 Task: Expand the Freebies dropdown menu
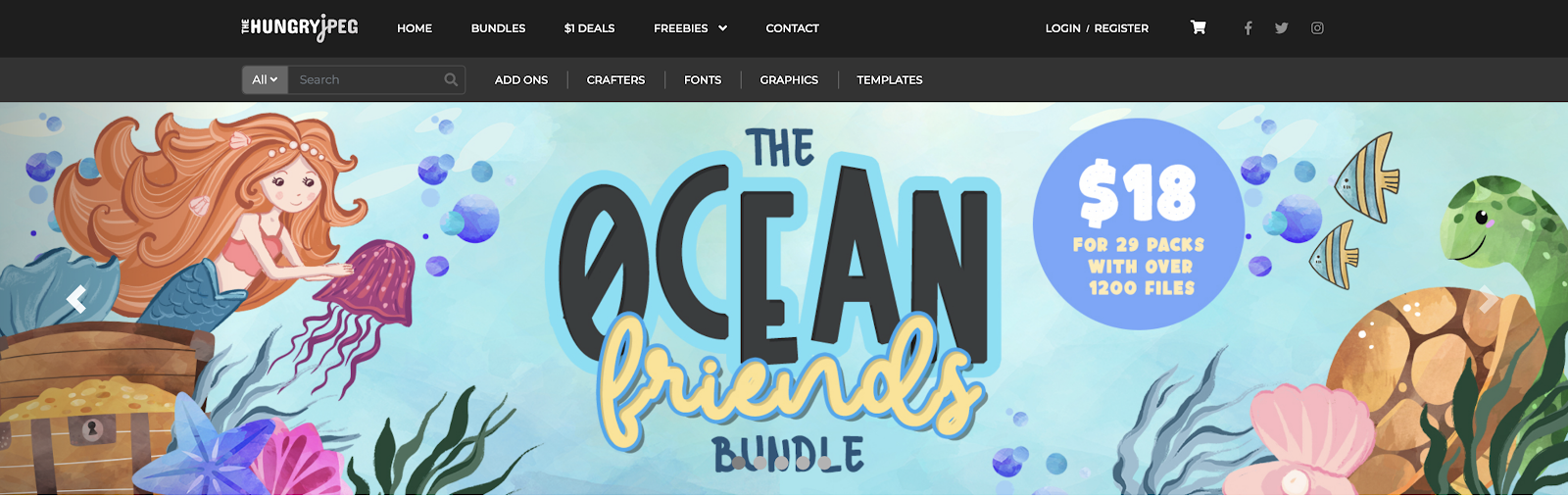[690, 28]
